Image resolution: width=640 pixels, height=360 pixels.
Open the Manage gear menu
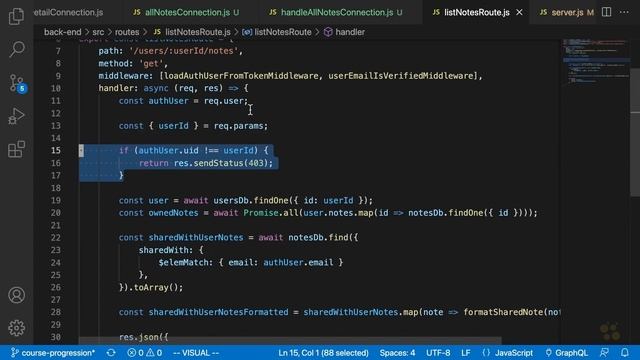point(16,328)
